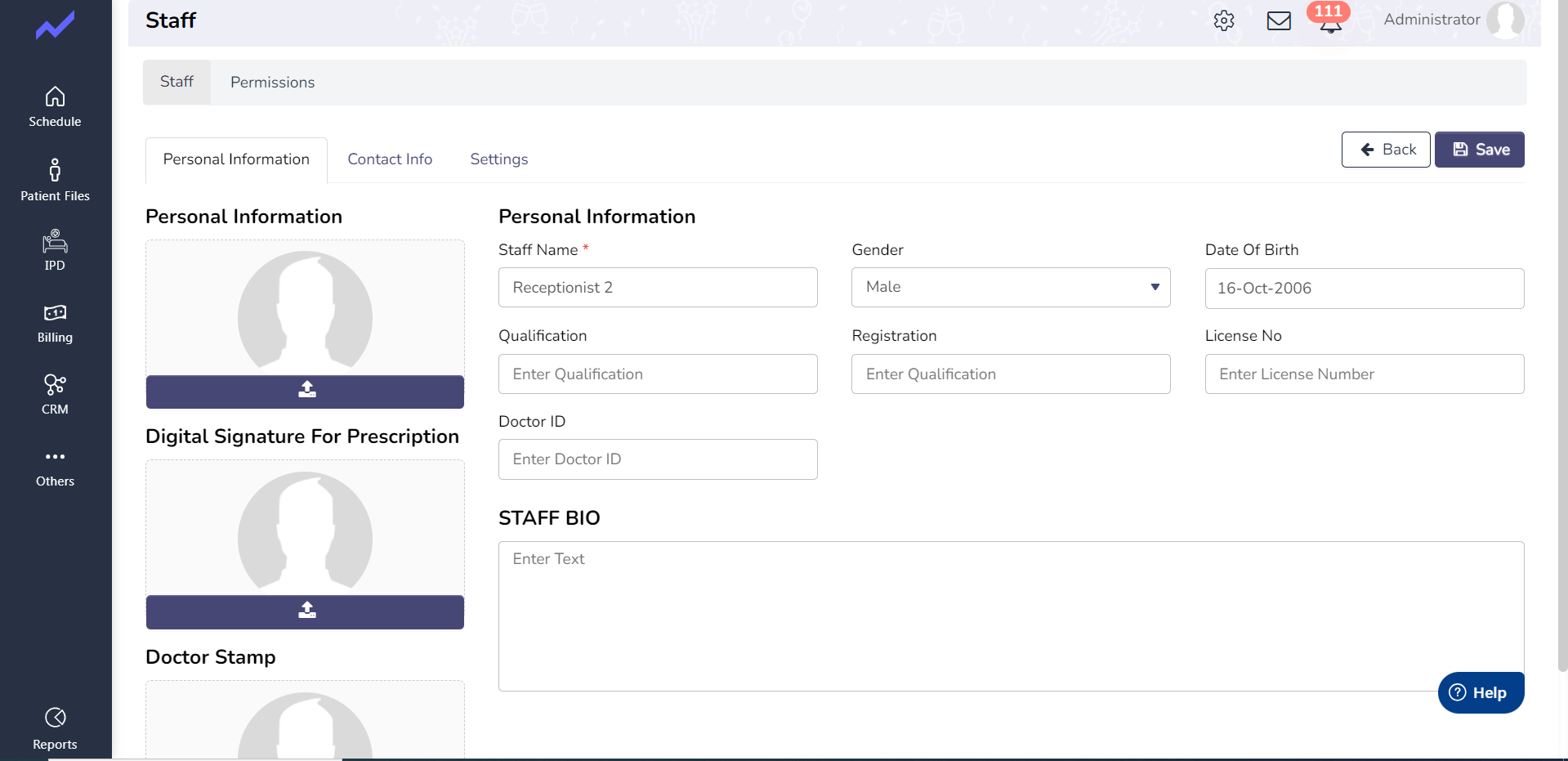Click the Date Of Birth field
Image resolution: width=1568 pixels, height=761 pixels.
(x=1365, y=288)
